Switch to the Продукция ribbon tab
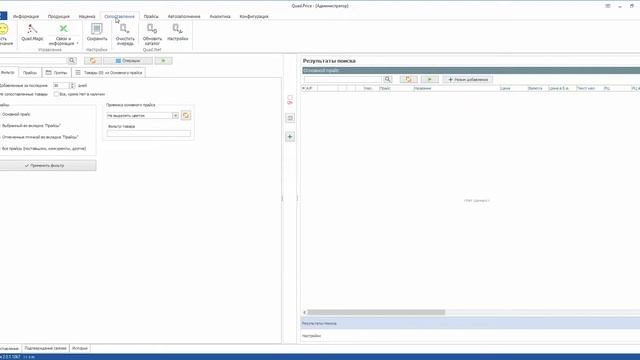Image resolution: width=640 pixels, height=360 pixels. tap(59, 16)
